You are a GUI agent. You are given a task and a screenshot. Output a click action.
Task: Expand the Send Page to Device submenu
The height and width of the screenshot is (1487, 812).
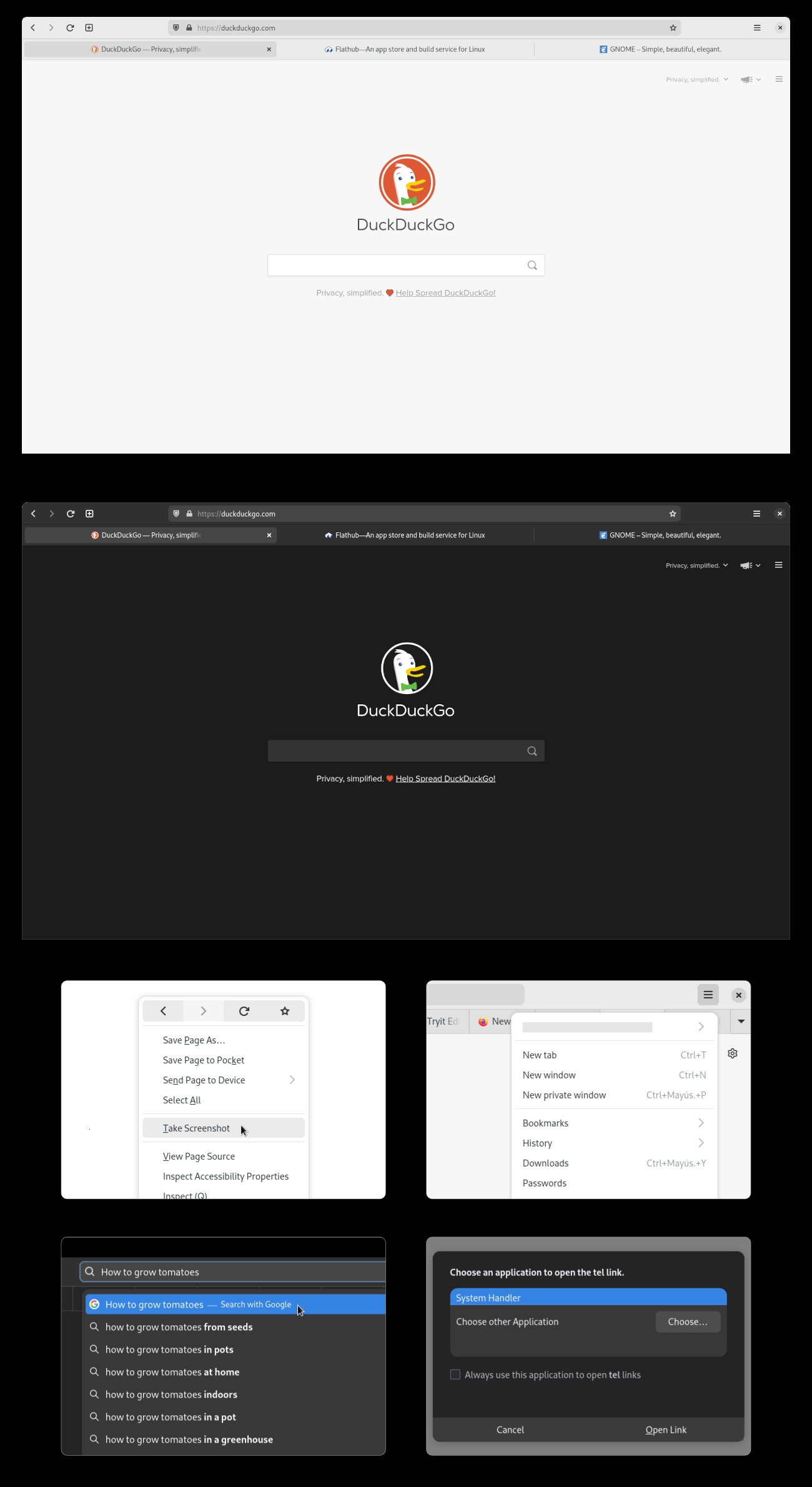coord(224,1080)
